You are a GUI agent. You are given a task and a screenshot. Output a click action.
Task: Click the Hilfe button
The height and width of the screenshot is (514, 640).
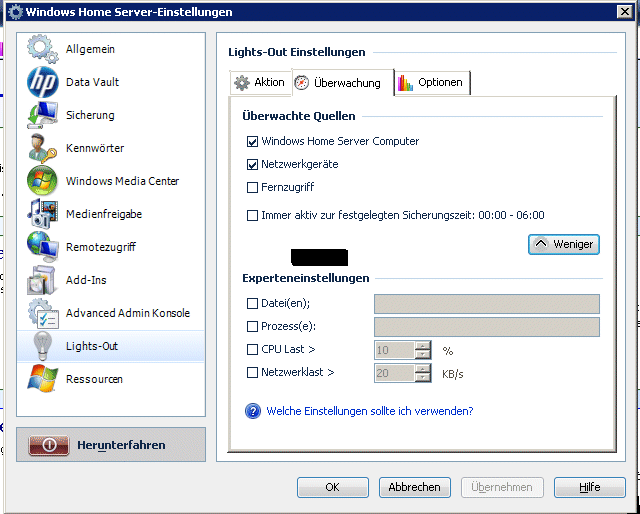(x=589, y=487)
